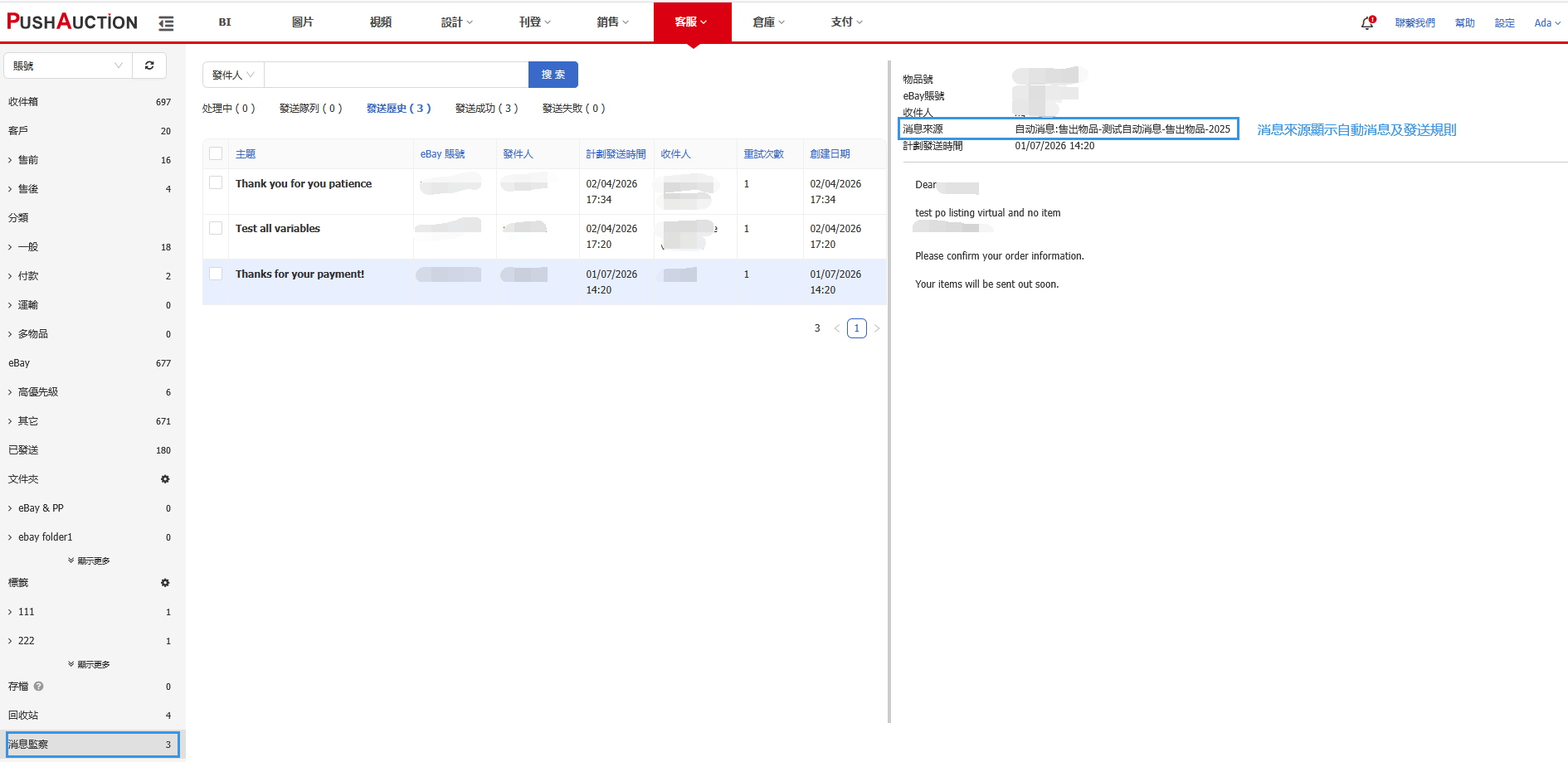Collapse the sidebar with hamburger icon

pyautogui.click(x=166, y=23)
